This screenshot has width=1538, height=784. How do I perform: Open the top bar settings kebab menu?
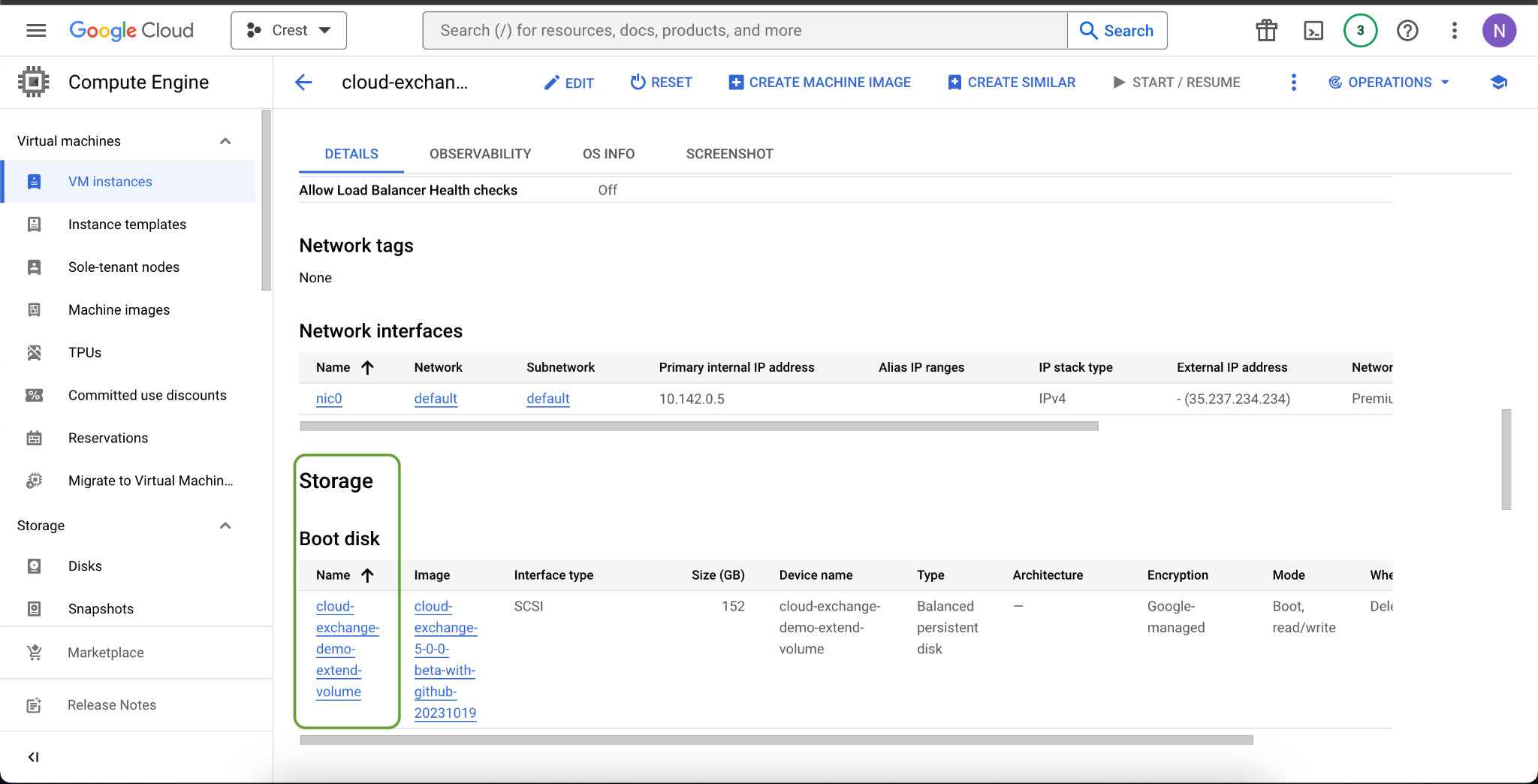click(x=1455, y=31)
